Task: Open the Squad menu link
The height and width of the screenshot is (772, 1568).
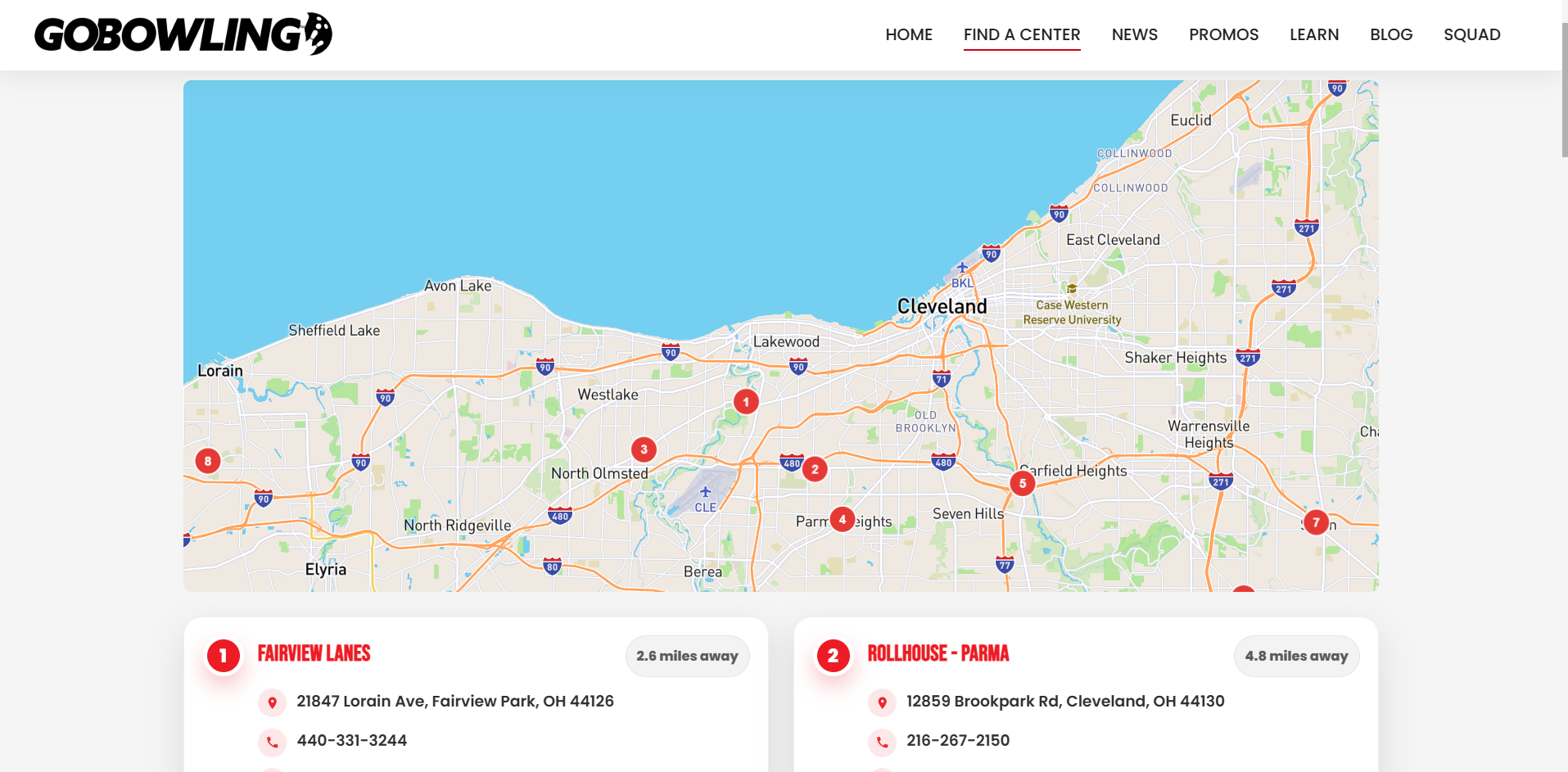Action: pos(1471,34)
